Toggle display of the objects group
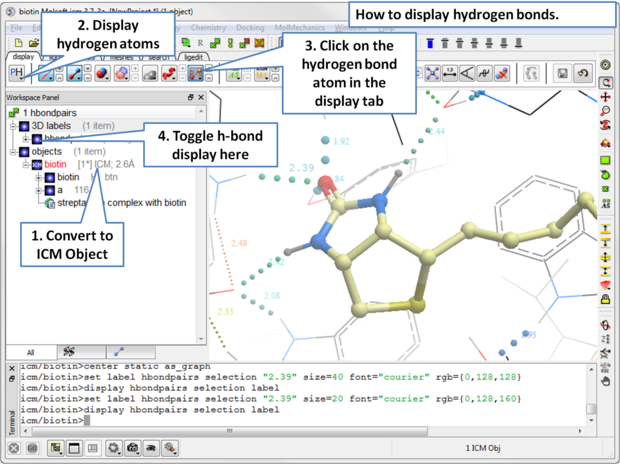Screen dimensions: 620x464 pyautogui.click(x=26, y=151)
